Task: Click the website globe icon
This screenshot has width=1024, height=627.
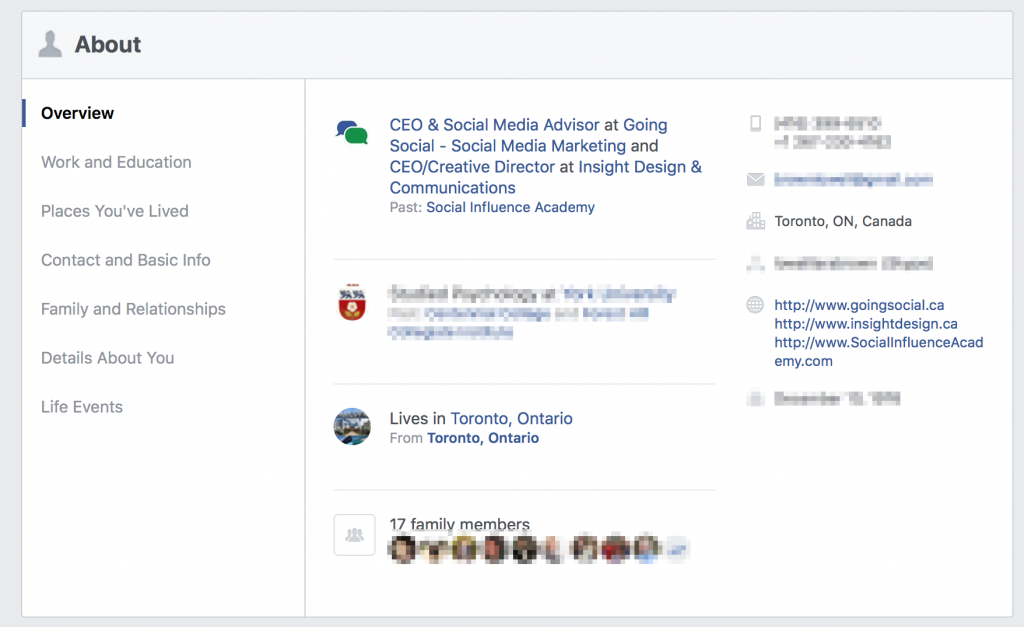Action: [755, 305]
